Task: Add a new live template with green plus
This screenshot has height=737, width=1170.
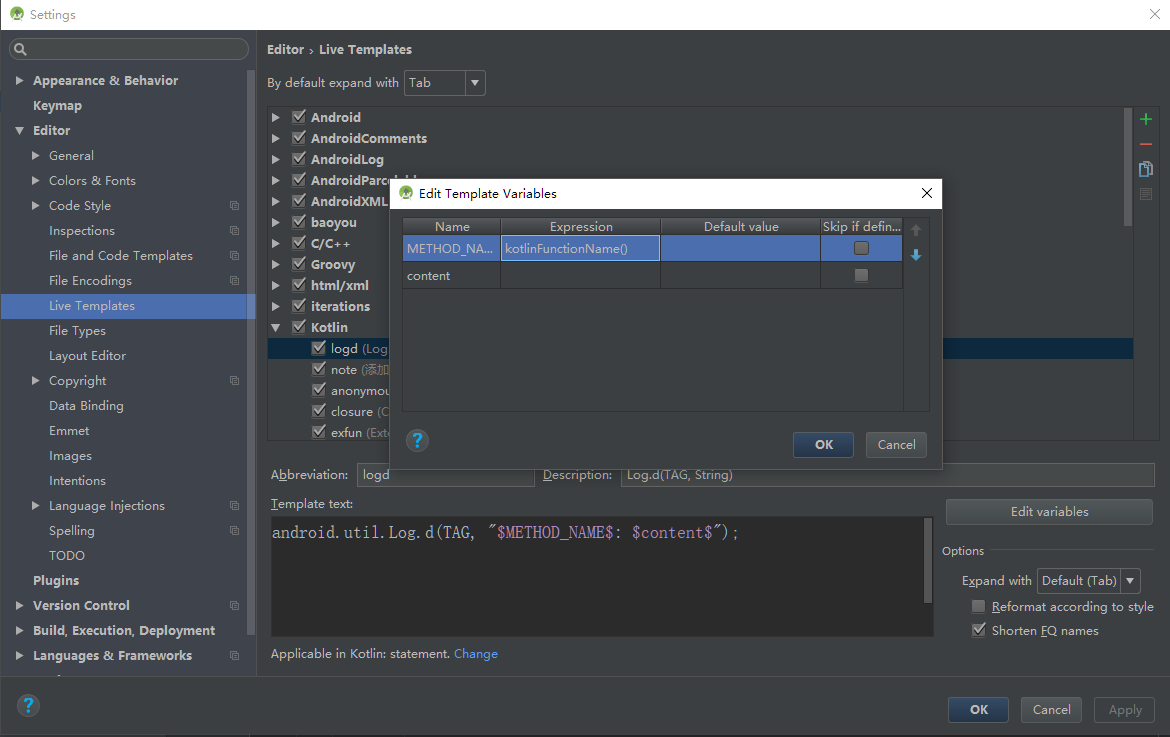Action: point(1145,118)
